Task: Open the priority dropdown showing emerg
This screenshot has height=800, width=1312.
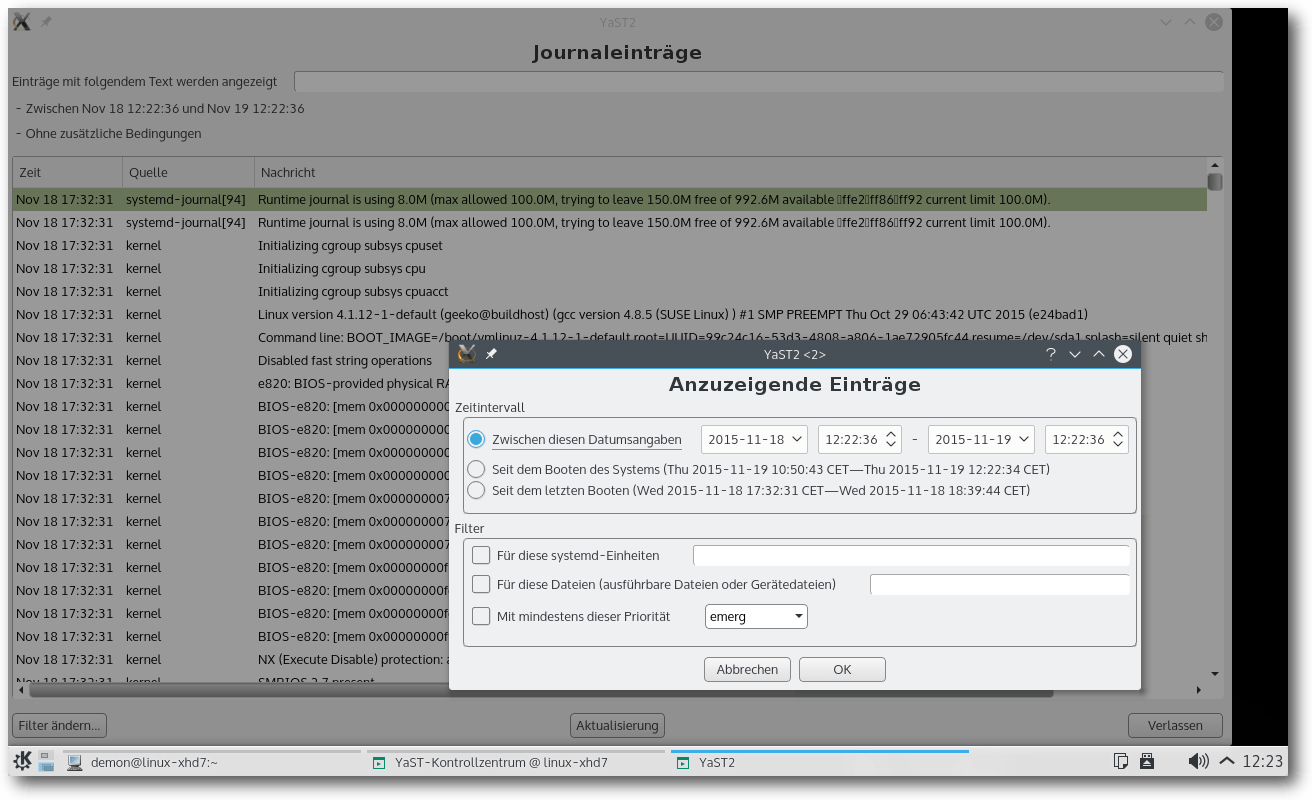Action: pos(756,616)
